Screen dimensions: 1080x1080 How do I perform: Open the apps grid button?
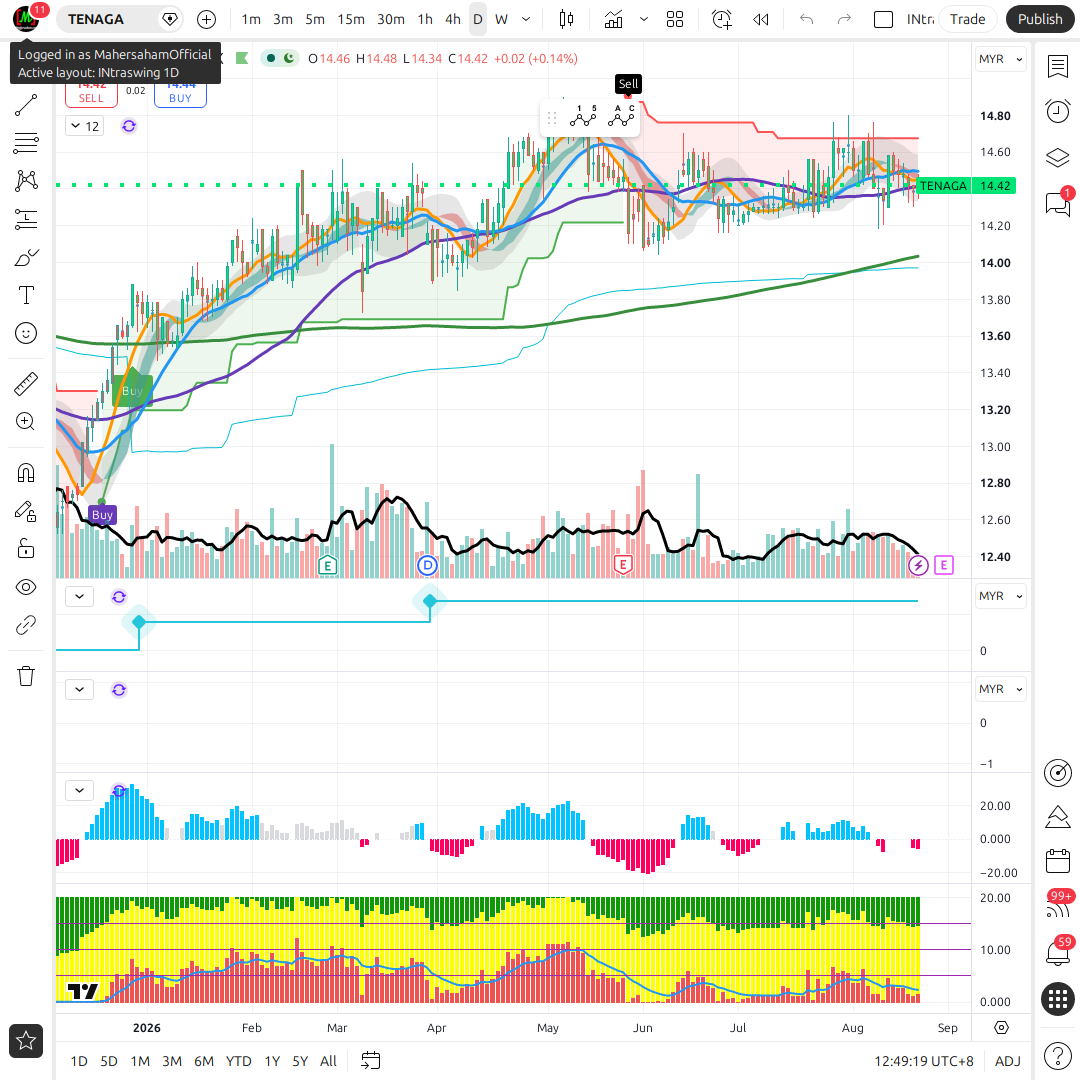[x=1058, y=999]
